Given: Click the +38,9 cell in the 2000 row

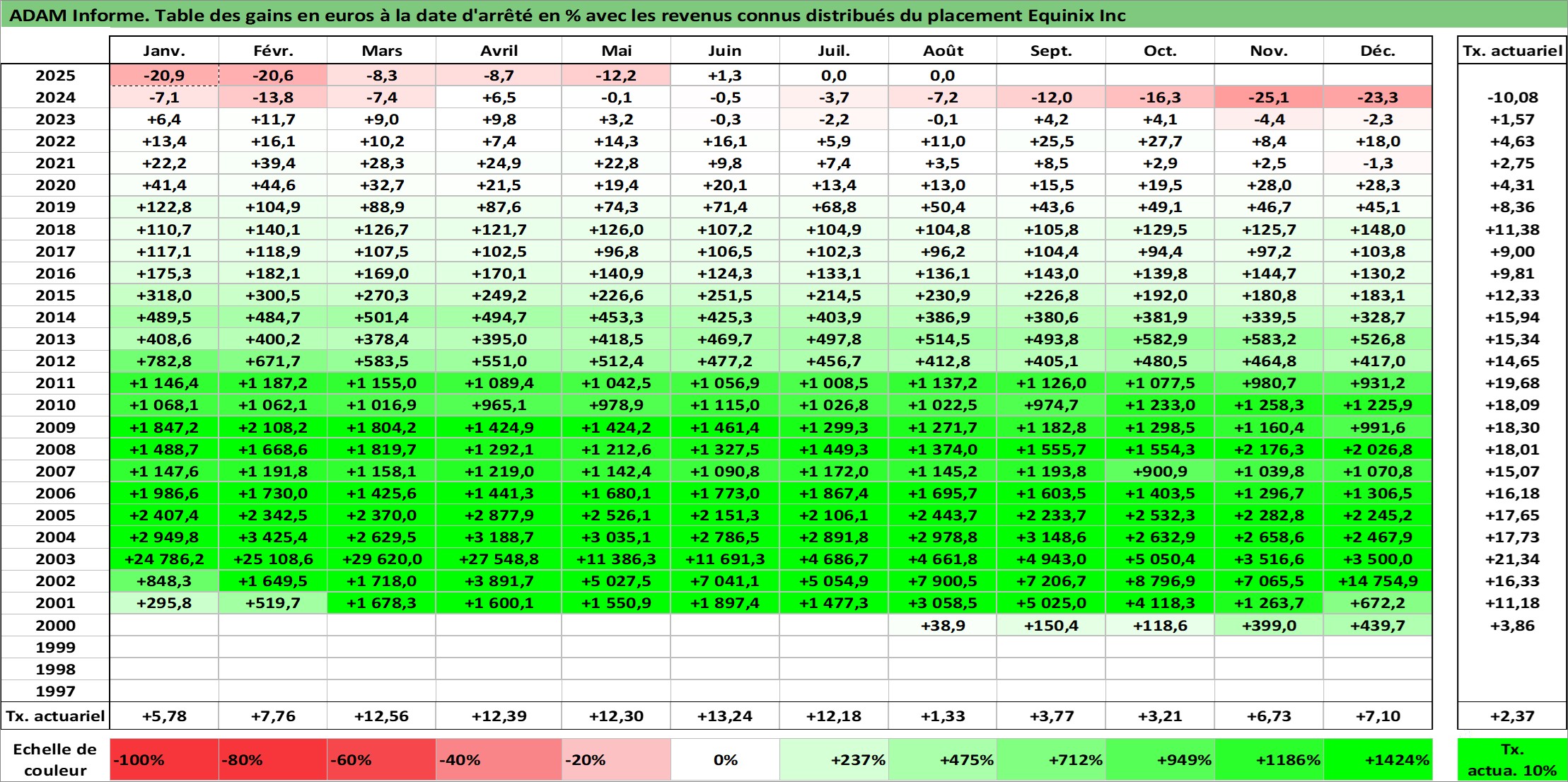Looking at the screenshot, I should pos(943,626).
